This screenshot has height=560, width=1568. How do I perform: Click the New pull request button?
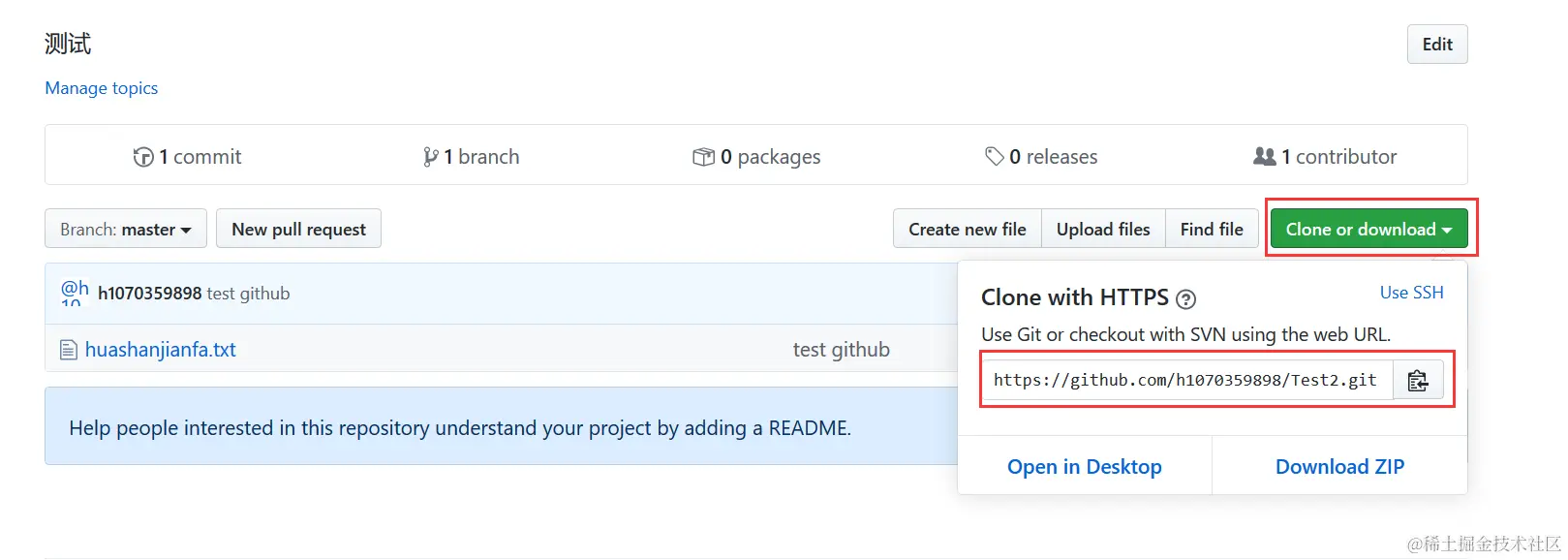pyautogui.click(x=298, y=230)
